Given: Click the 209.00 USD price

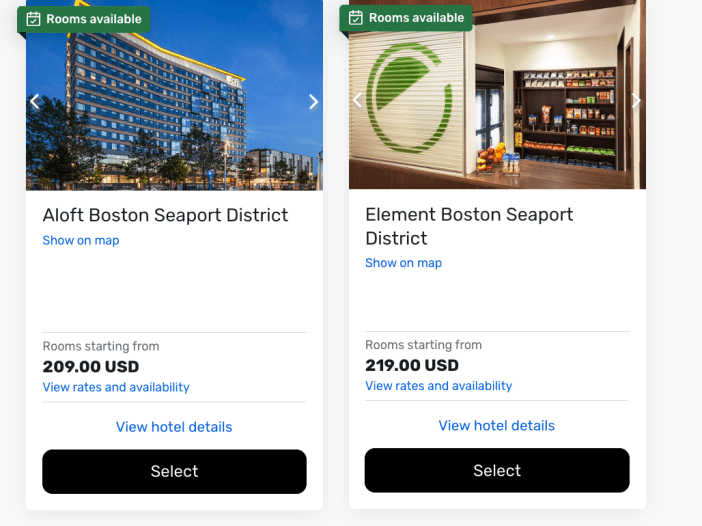Looking at the screenshot, I should point(91,367).
